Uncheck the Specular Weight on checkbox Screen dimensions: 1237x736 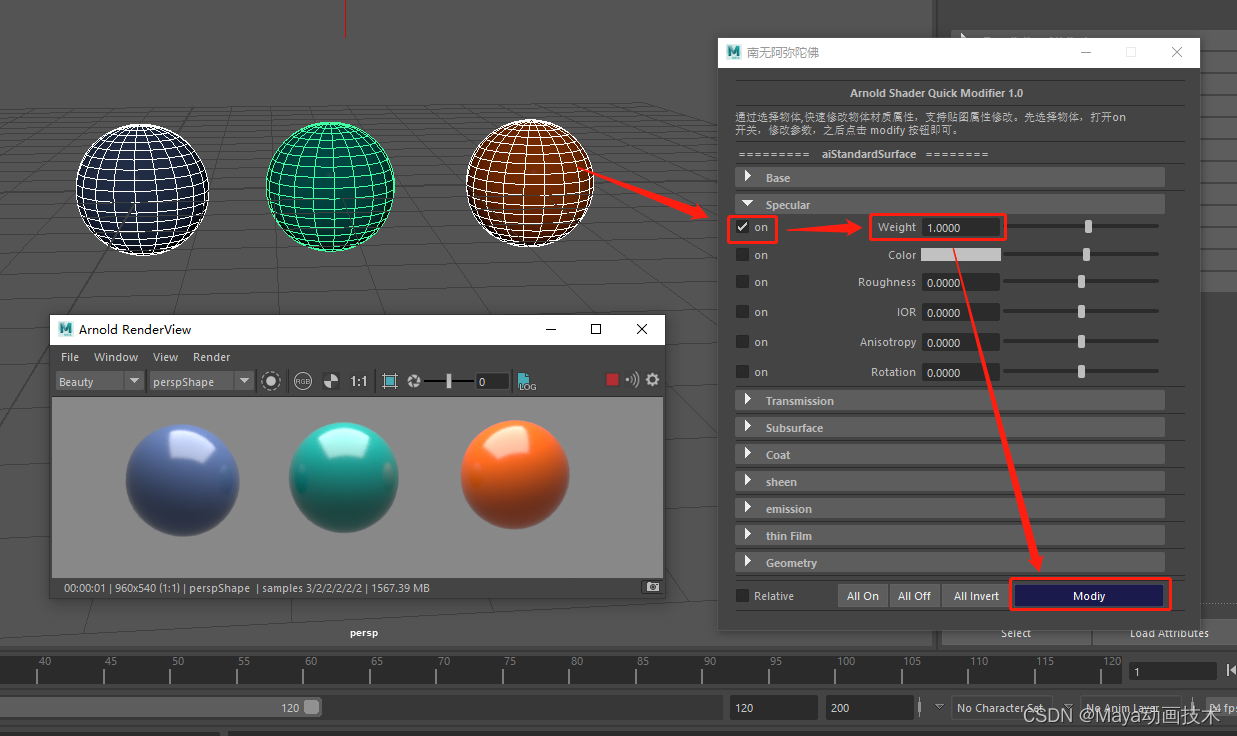click(x=742, y=227)
